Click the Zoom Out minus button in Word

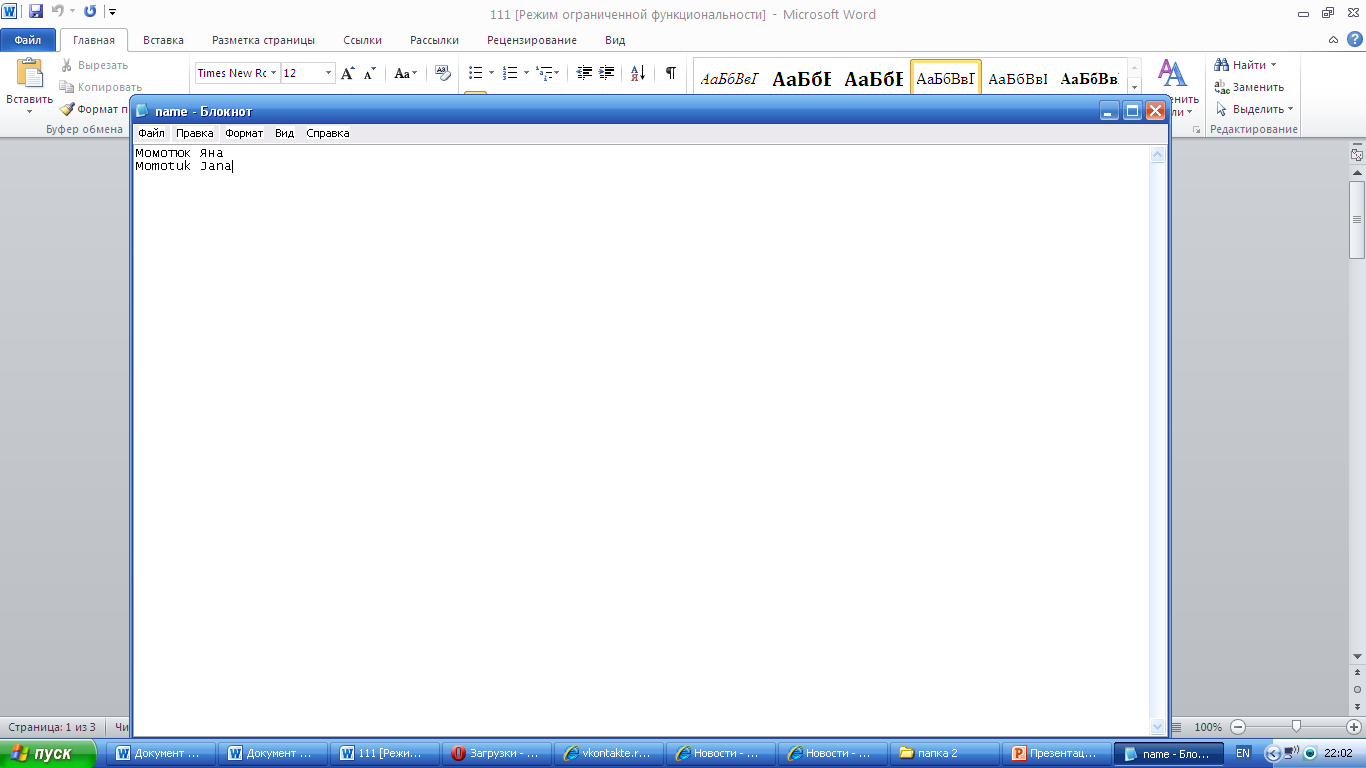point(1238,727)
